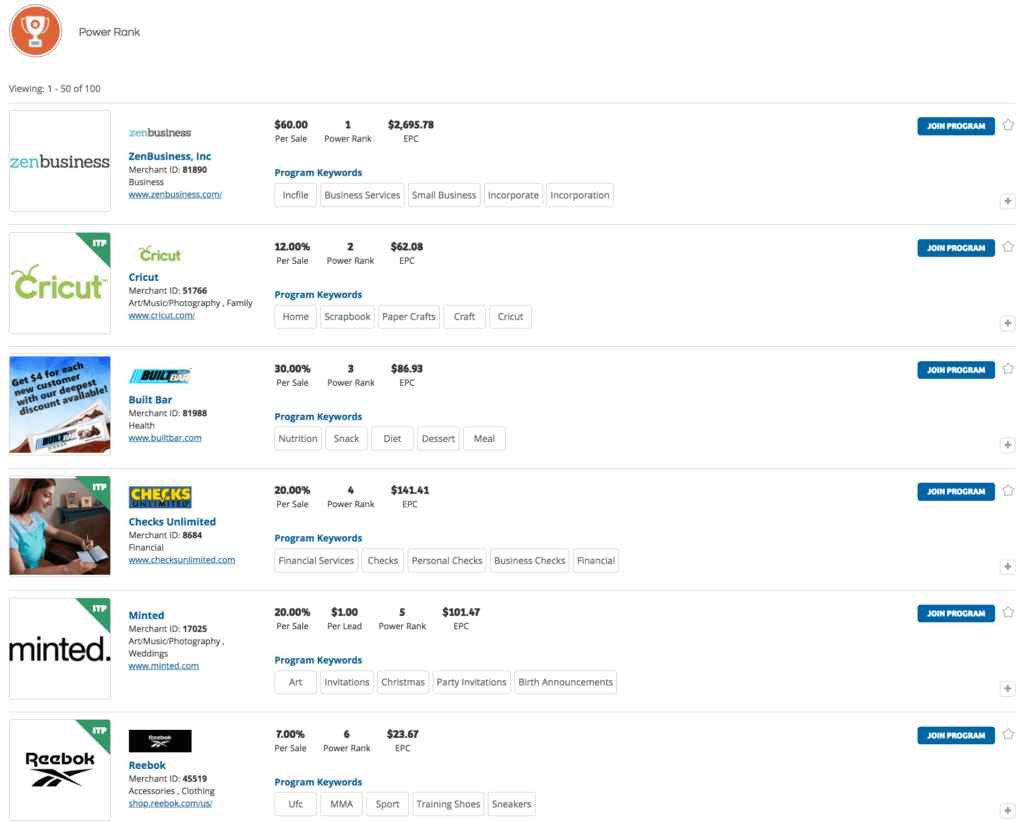Select the Nutrition keyword tag
The width and height of the screenshot is (1024, 823).
click(298, 439)
